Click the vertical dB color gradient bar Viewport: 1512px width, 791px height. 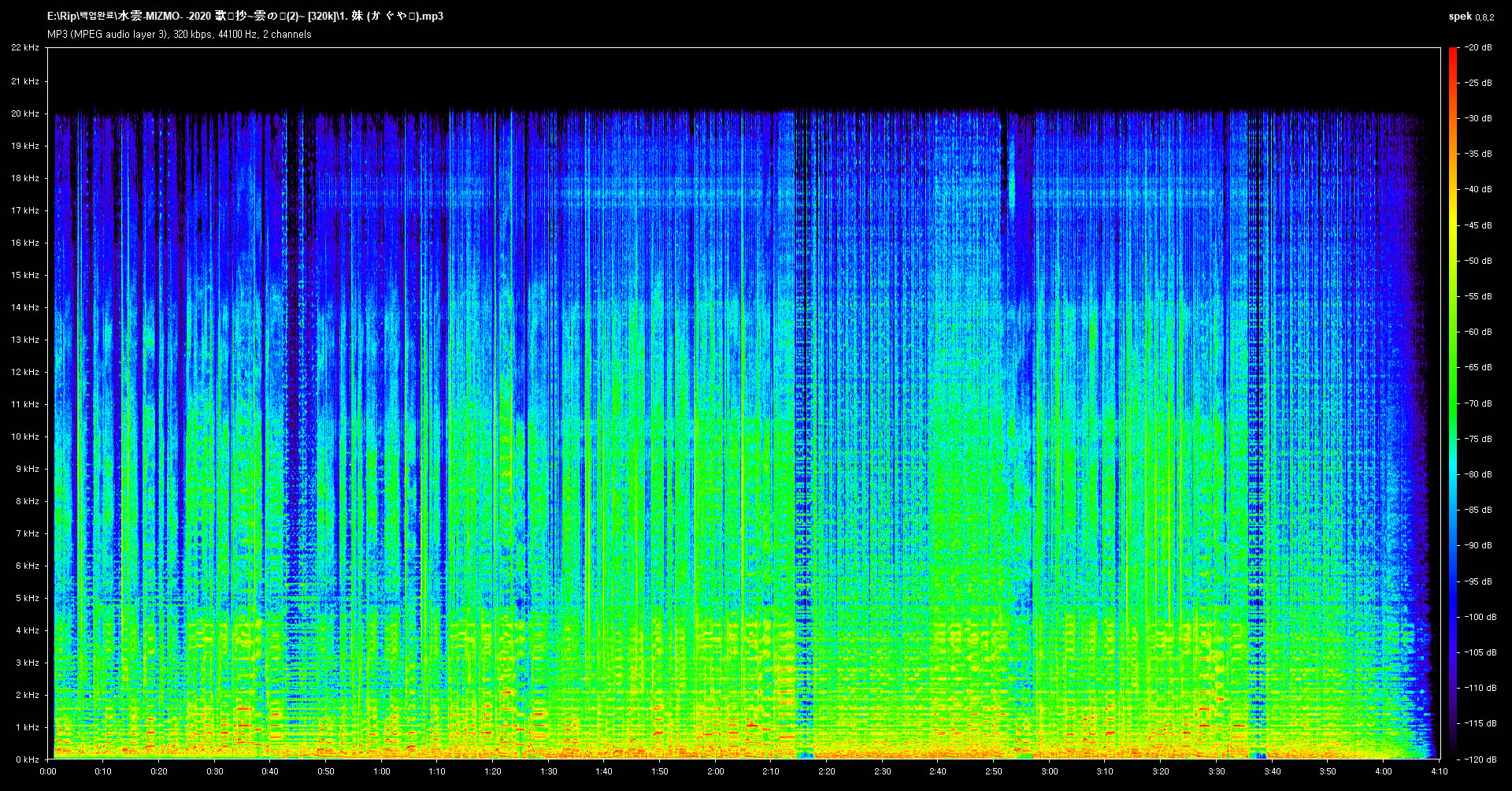tap(1453, 403)
